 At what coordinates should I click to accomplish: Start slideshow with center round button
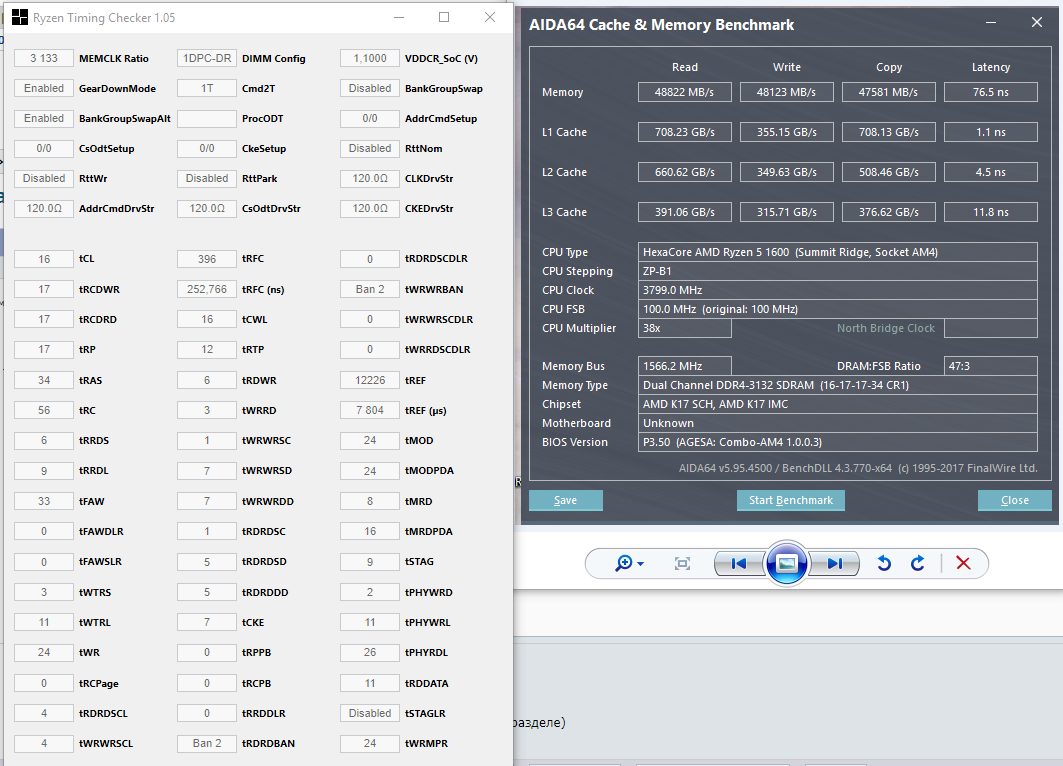click(786, 563)
